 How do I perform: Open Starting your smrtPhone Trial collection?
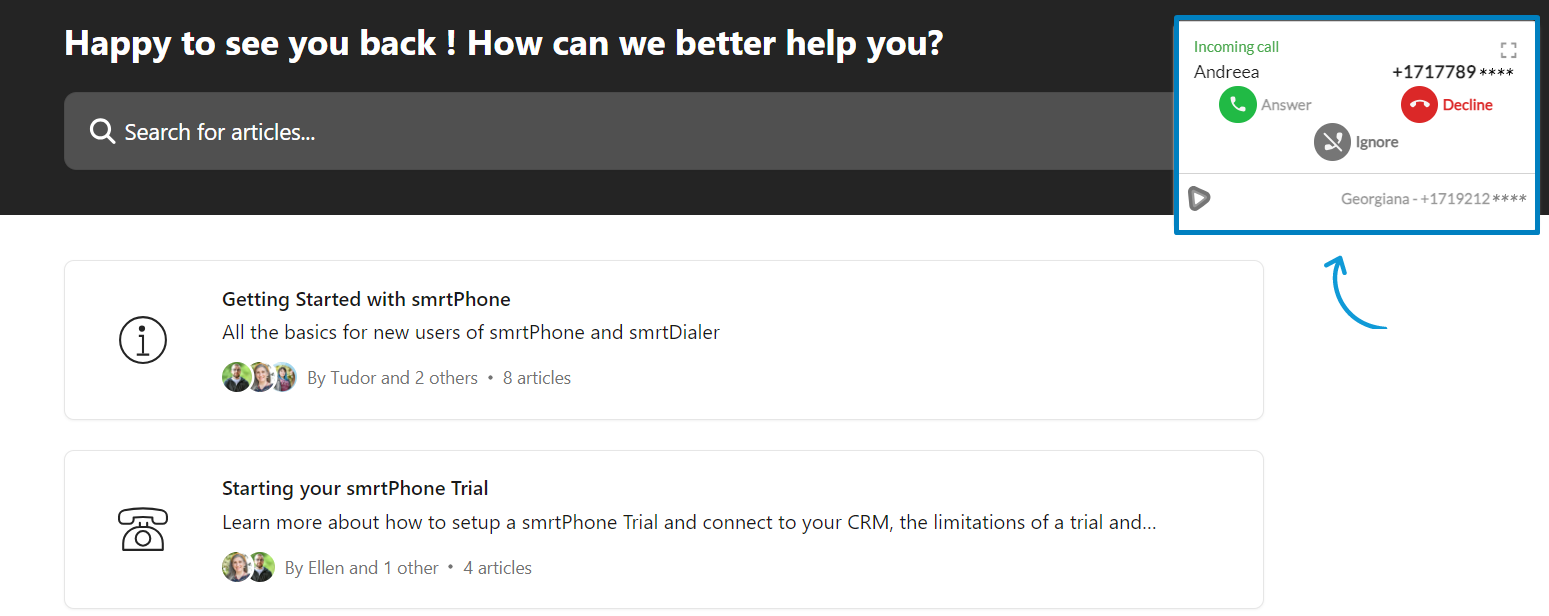pyautogui.click(x=355, y=489)
